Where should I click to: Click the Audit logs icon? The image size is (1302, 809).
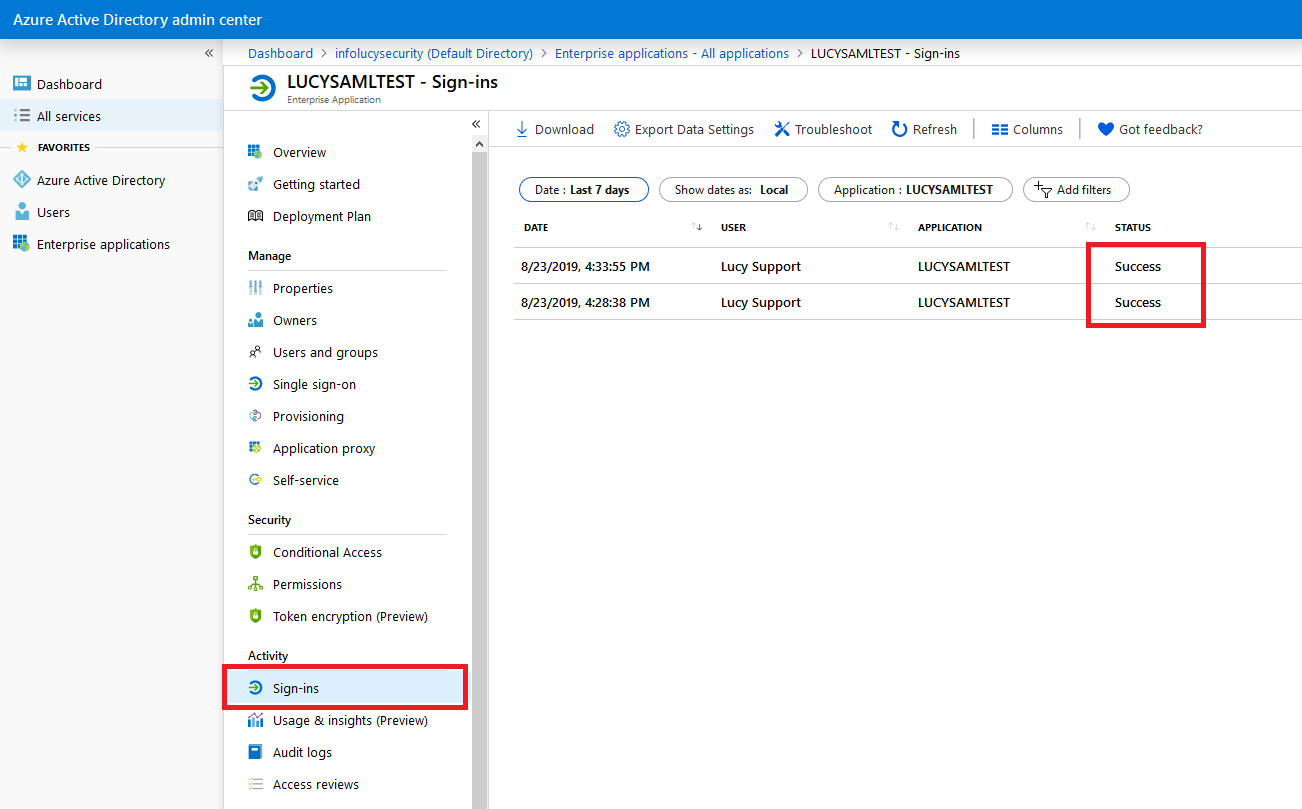coord(255,752)
